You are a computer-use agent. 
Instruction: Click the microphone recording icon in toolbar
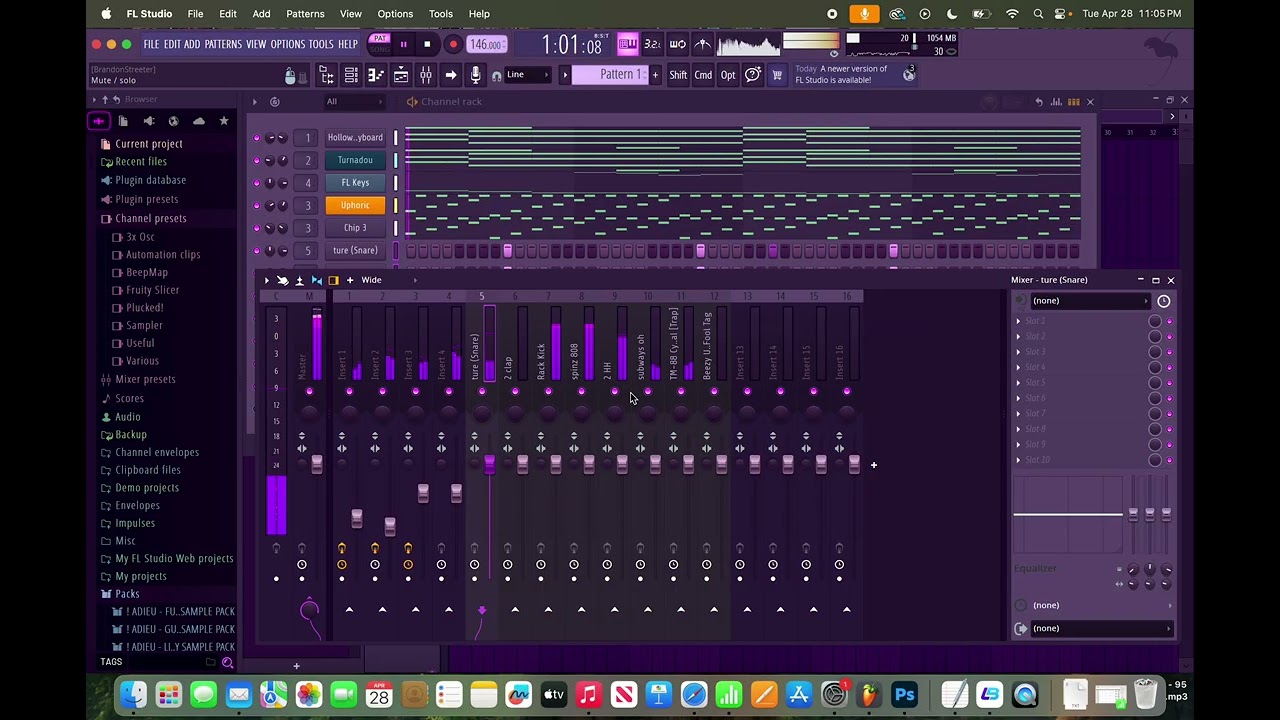475,75
